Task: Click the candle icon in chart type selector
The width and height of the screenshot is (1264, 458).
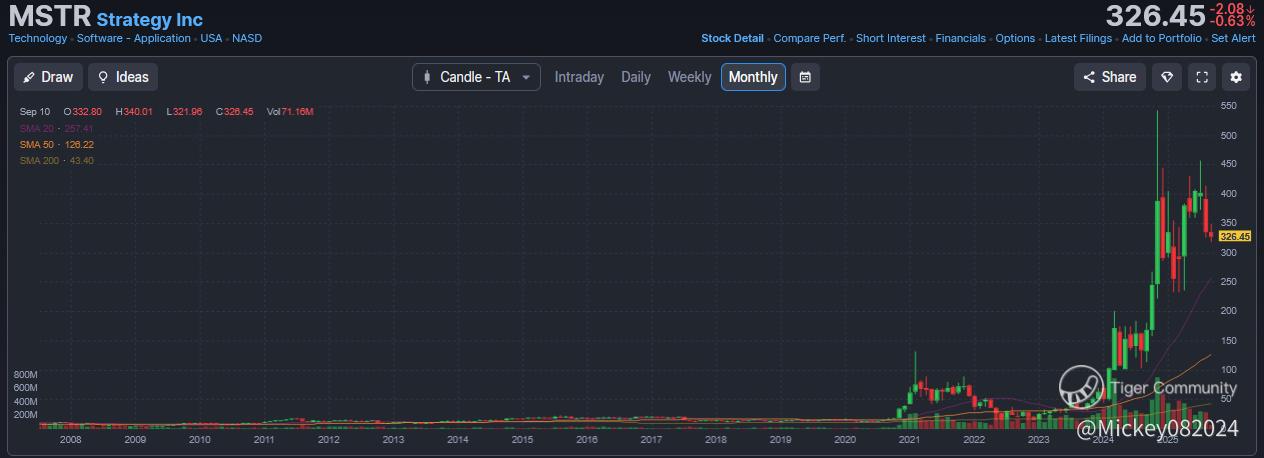Action: [427, 77]
